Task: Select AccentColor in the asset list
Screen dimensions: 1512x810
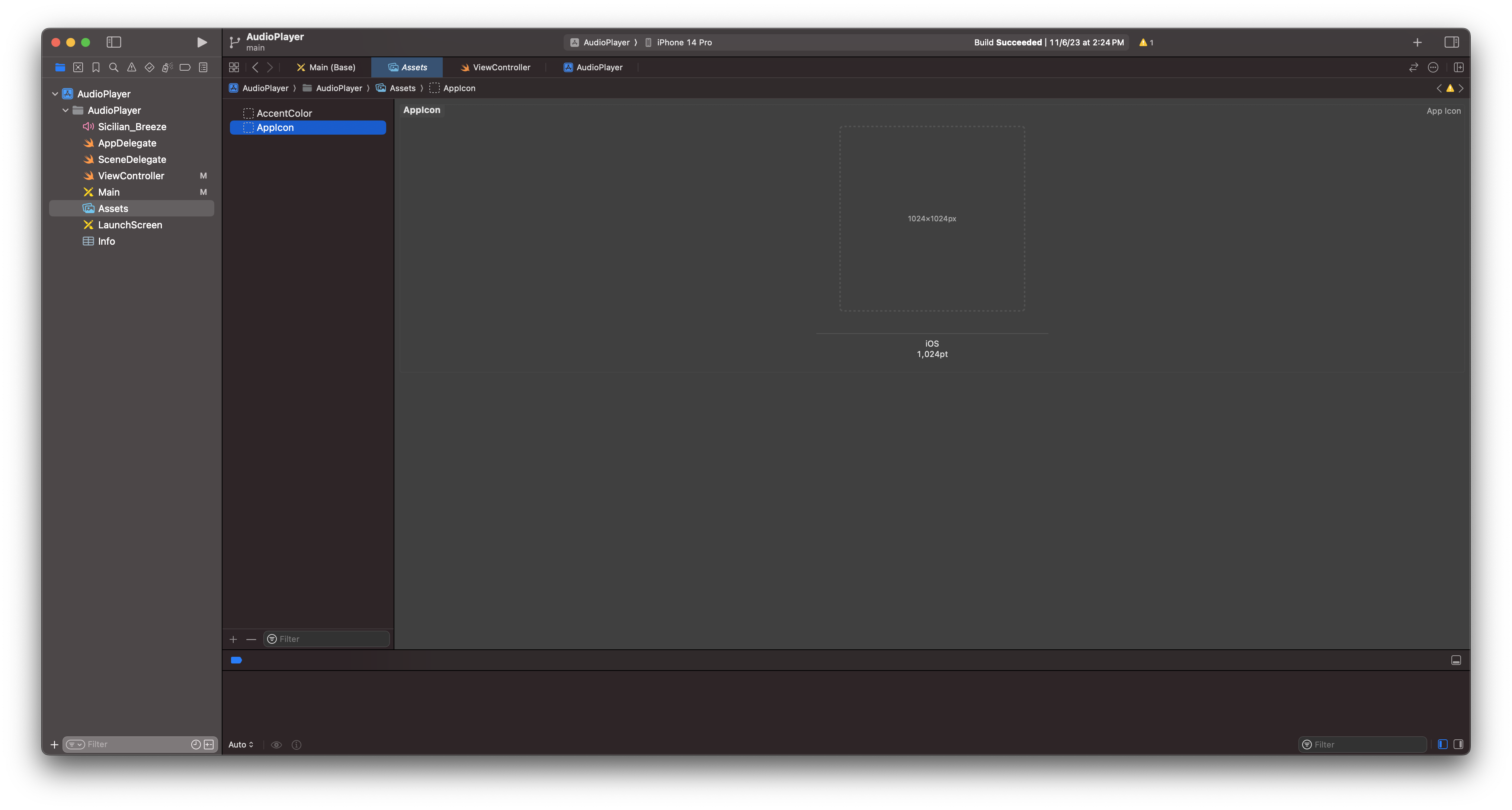Action: point(284,113)
